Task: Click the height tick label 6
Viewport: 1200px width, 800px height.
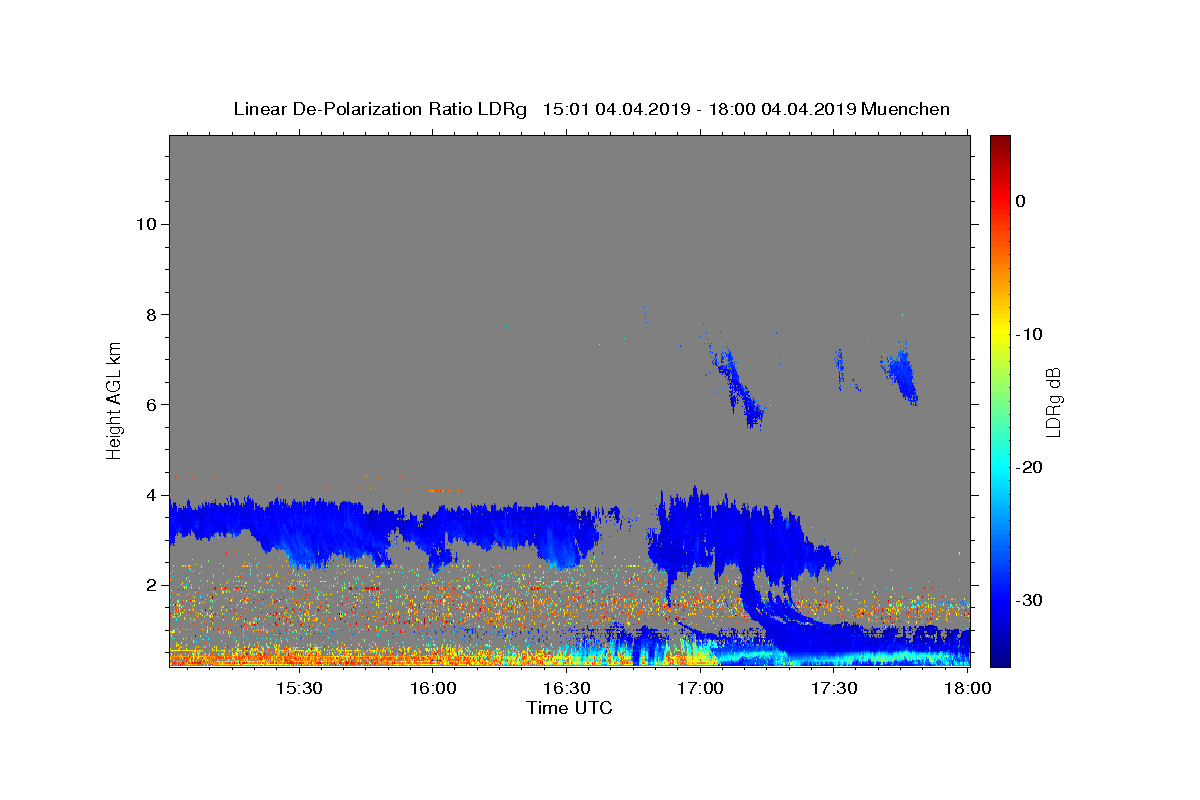Action: coord(150,404)
